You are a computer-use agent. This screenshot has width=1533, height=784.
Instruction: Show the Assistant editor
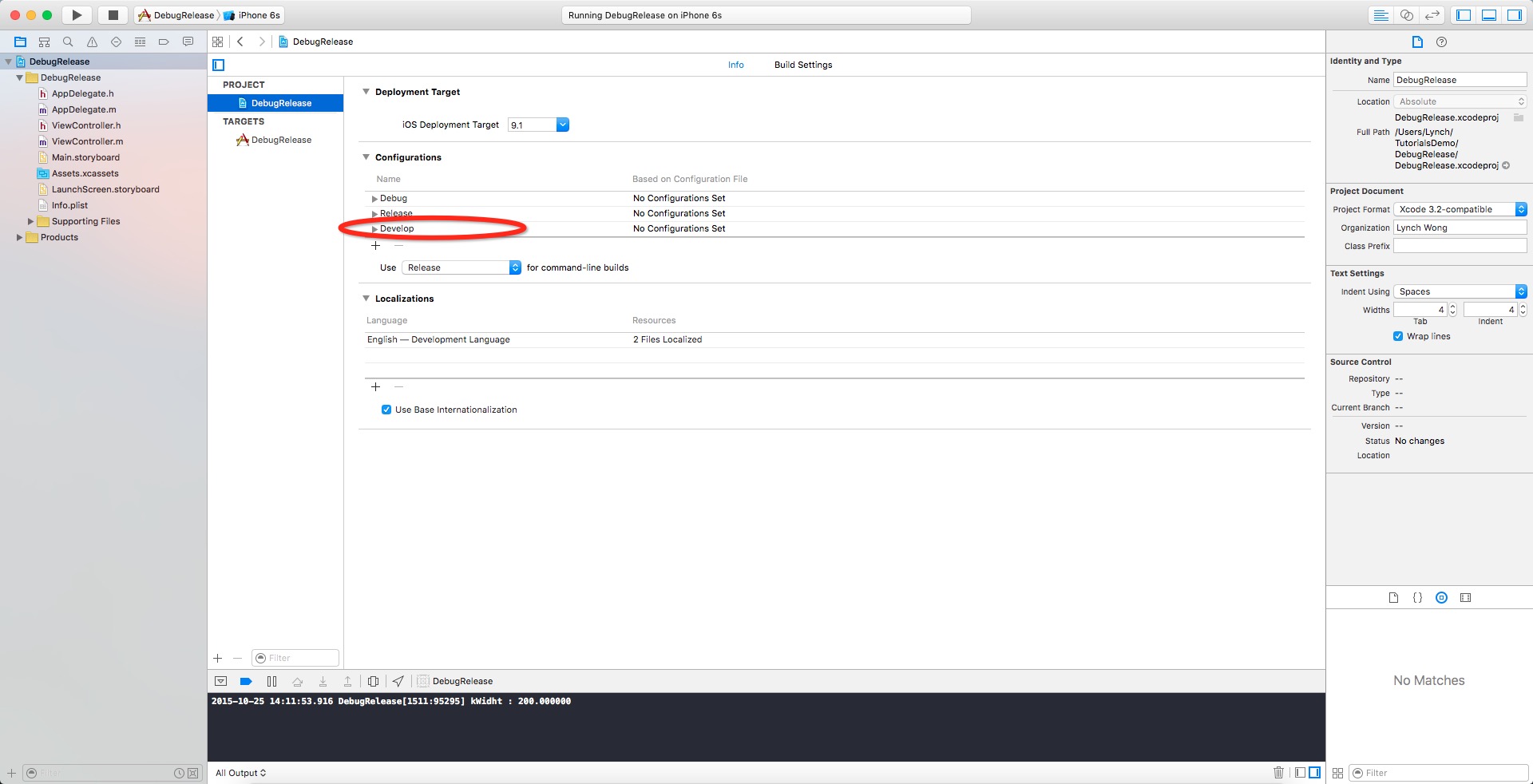click(1407, 15)
